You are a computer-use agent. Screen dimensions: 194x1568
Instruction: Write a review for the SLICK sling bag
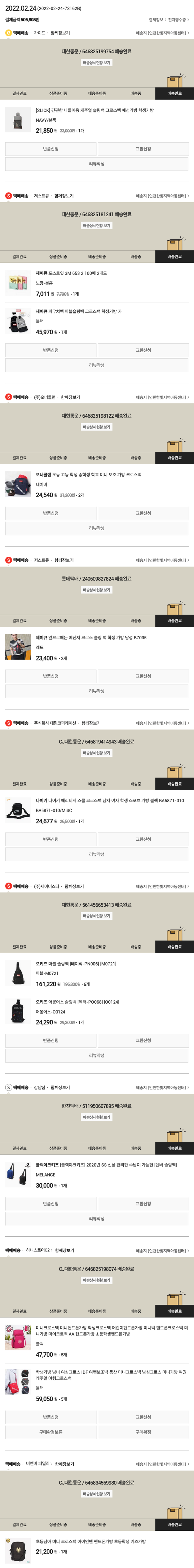(97, 164)
